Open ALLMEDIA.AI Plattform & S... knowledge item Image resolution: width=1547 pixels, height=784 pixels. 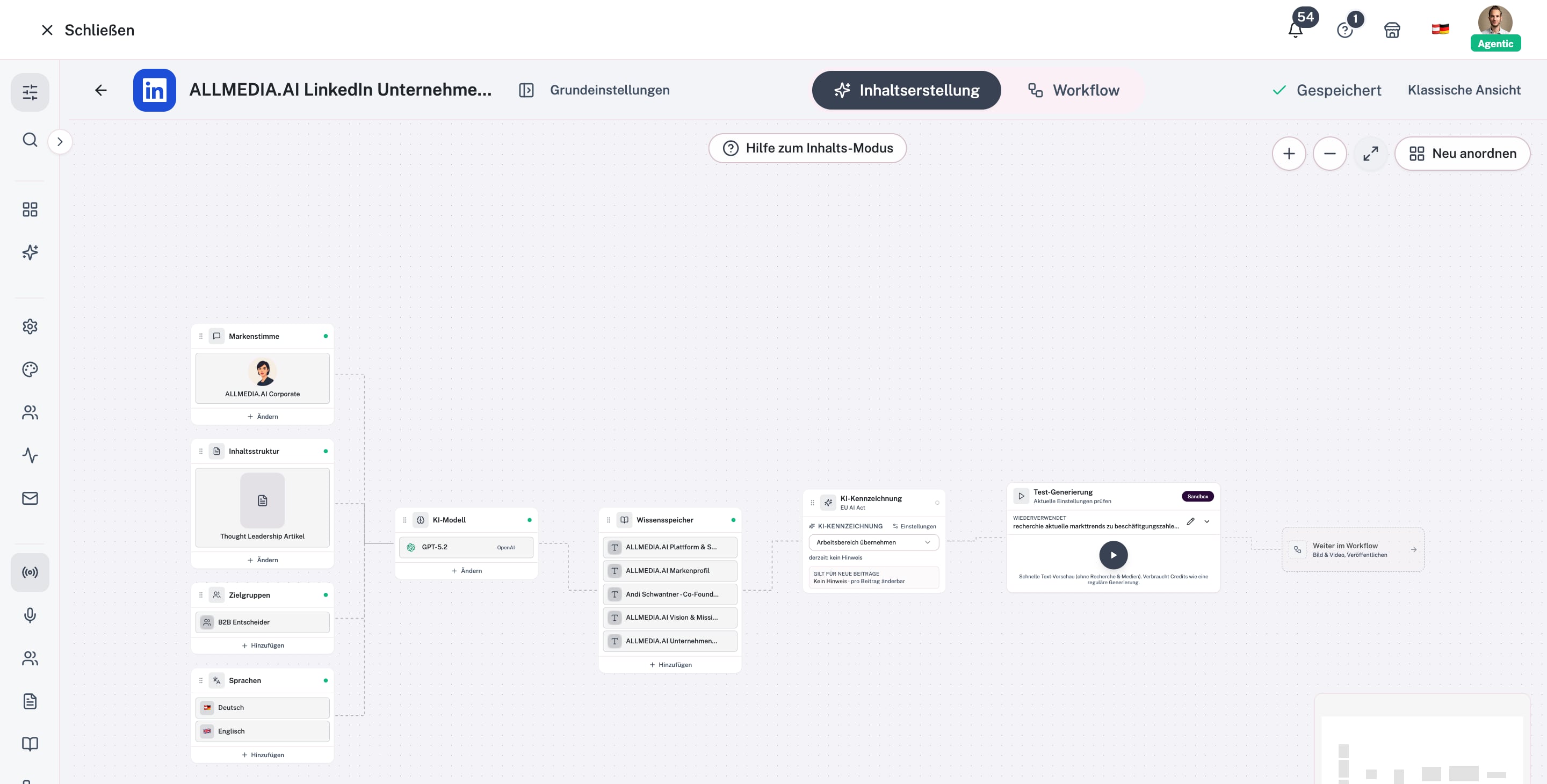click(x=670, y=547)
